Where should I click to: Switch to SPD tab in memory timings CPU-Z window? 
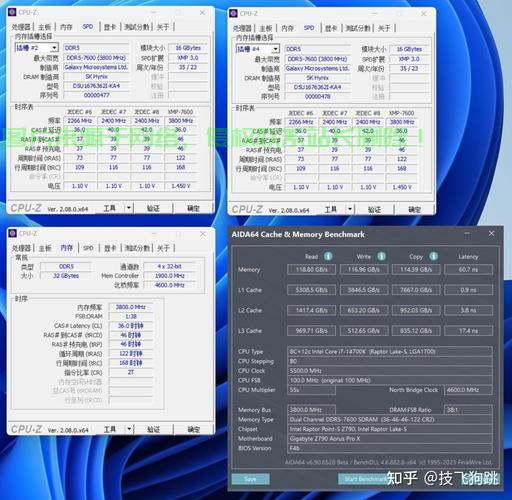click(88, 248)
